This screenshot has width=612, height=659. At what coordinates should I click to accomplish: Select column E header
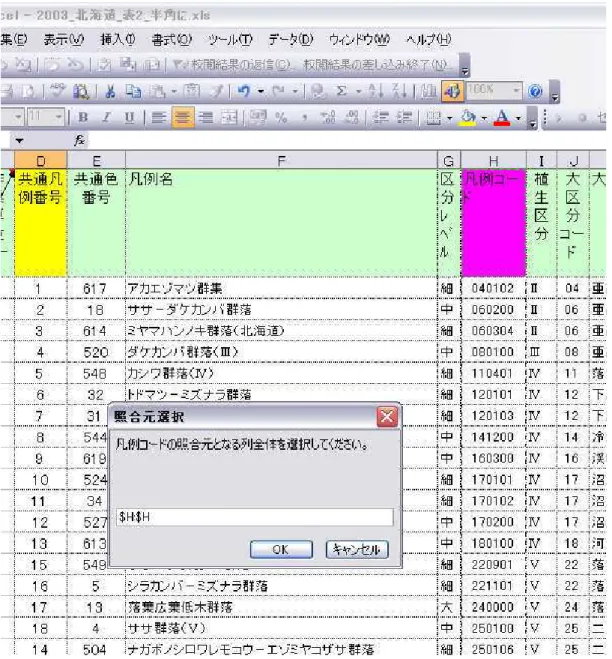click(96, 161)
